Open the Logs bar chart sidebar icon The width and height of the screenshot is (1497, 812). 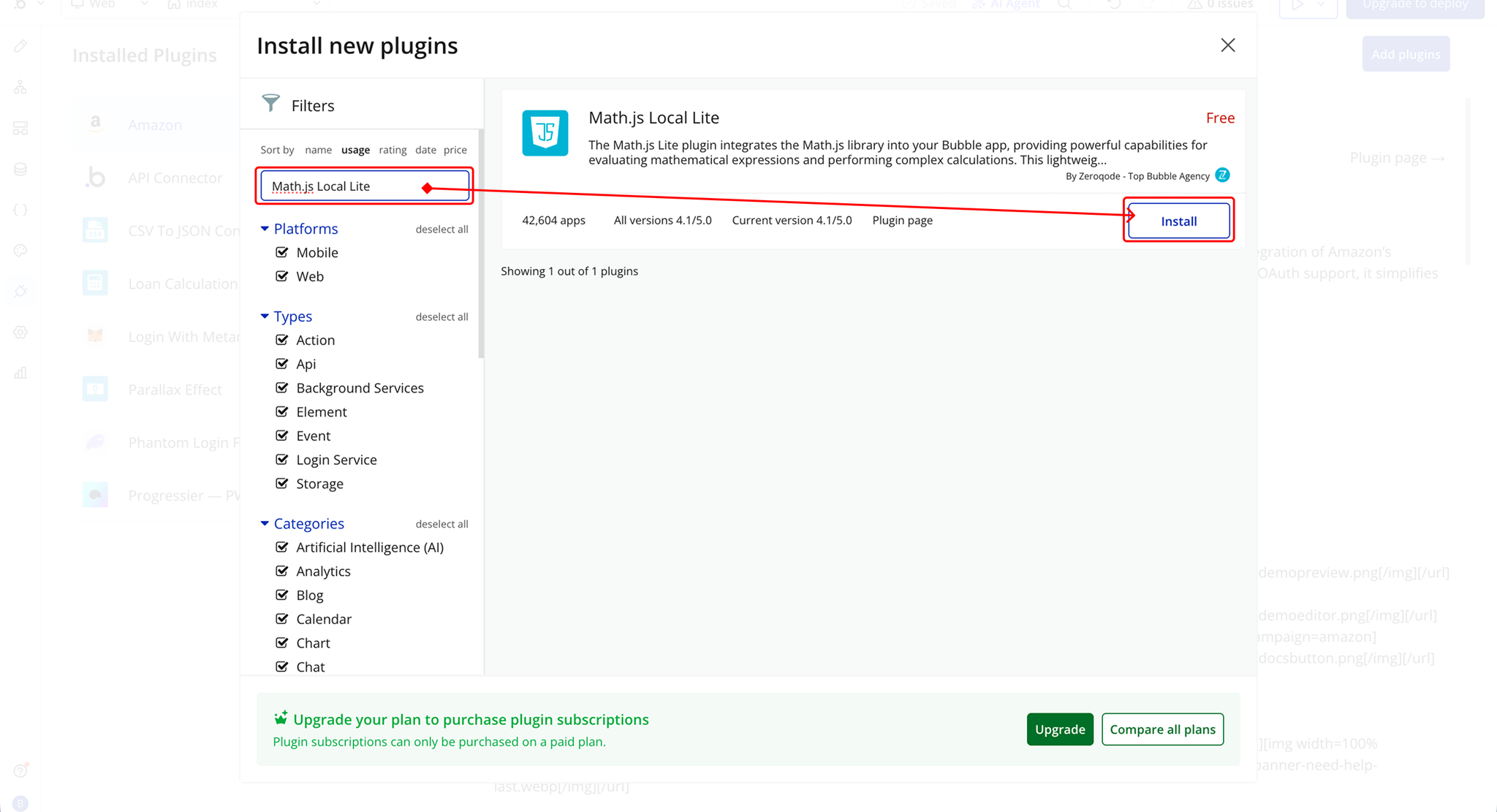[20, 373]
